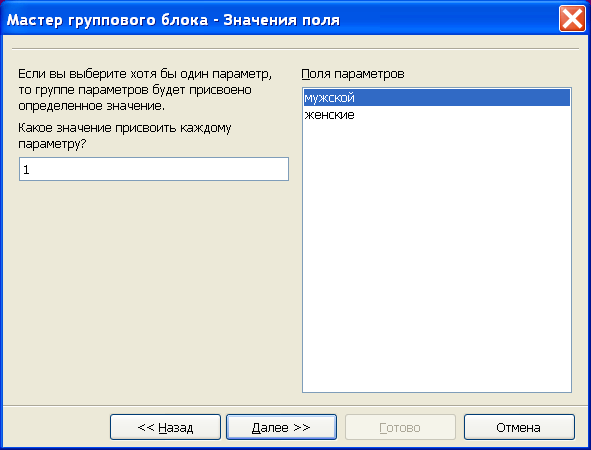Click the dialog title 'Мастер группового блока'
Viewport: 591px width, 450px height.
click(x=107, y=20)
